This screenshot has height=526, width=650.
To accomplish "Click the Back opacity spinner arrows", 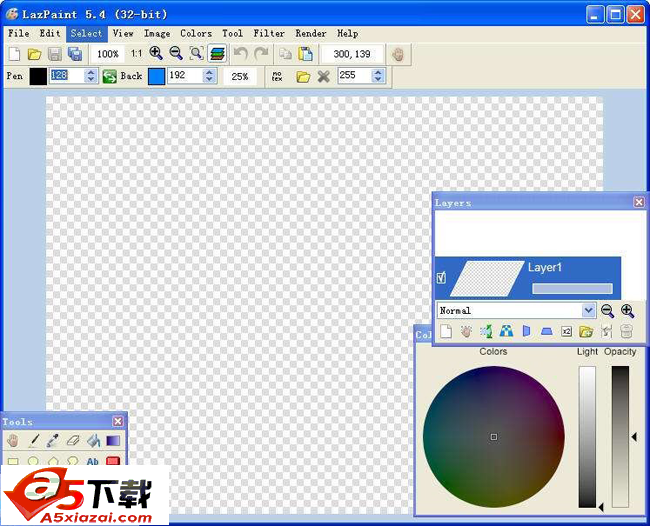I will (209, 76).
